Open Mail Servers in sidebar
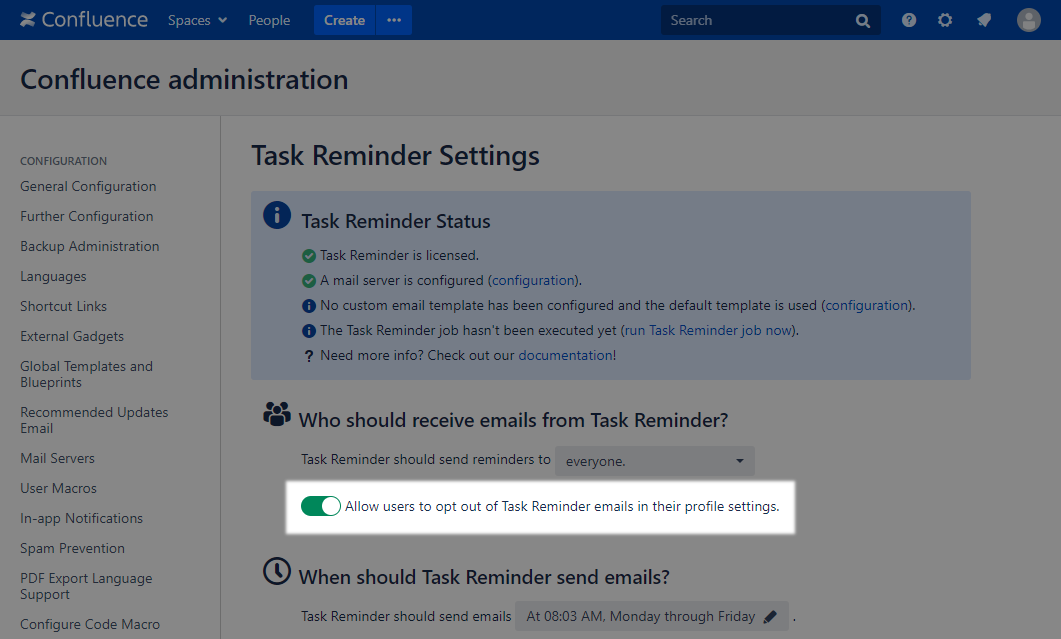This screenshot has width=1061, height=639. tap(58, 458)
